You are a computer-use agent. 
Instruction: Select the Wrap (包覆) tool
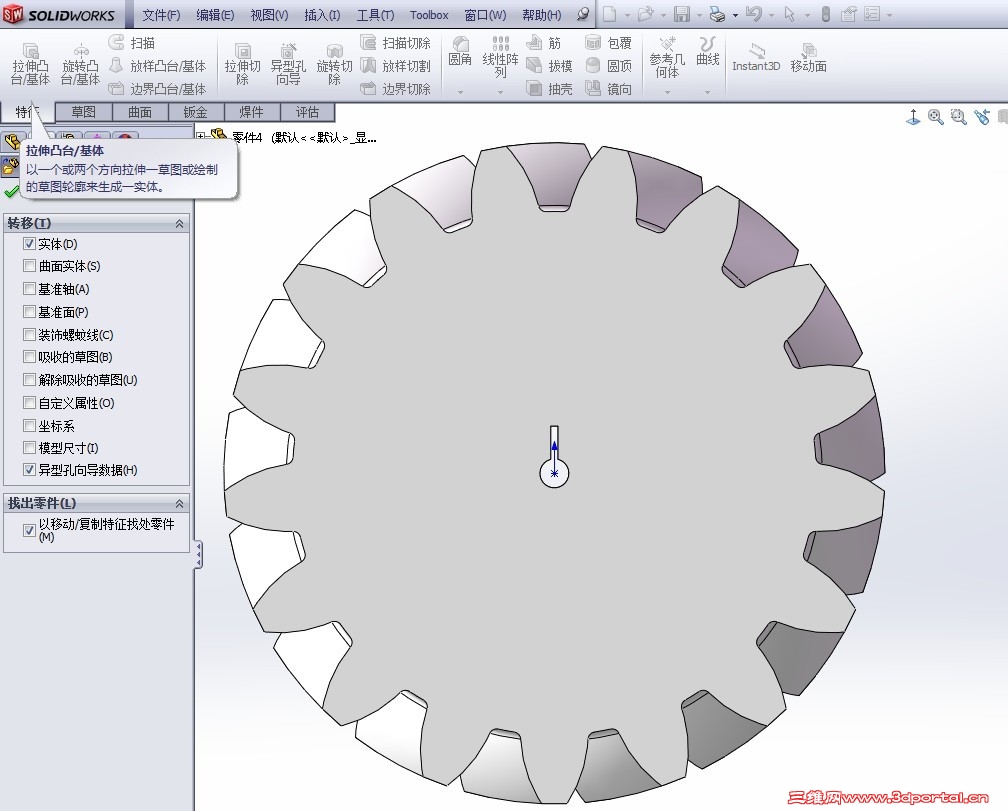[x=608, y=43]
